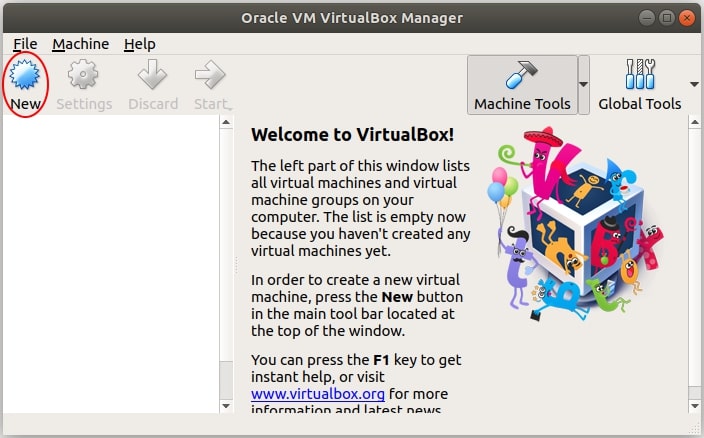This screenshot has width=704, height=438.
Task: Expand the Machine Tools dropdown arrow
Action: [x=583, y=84]
